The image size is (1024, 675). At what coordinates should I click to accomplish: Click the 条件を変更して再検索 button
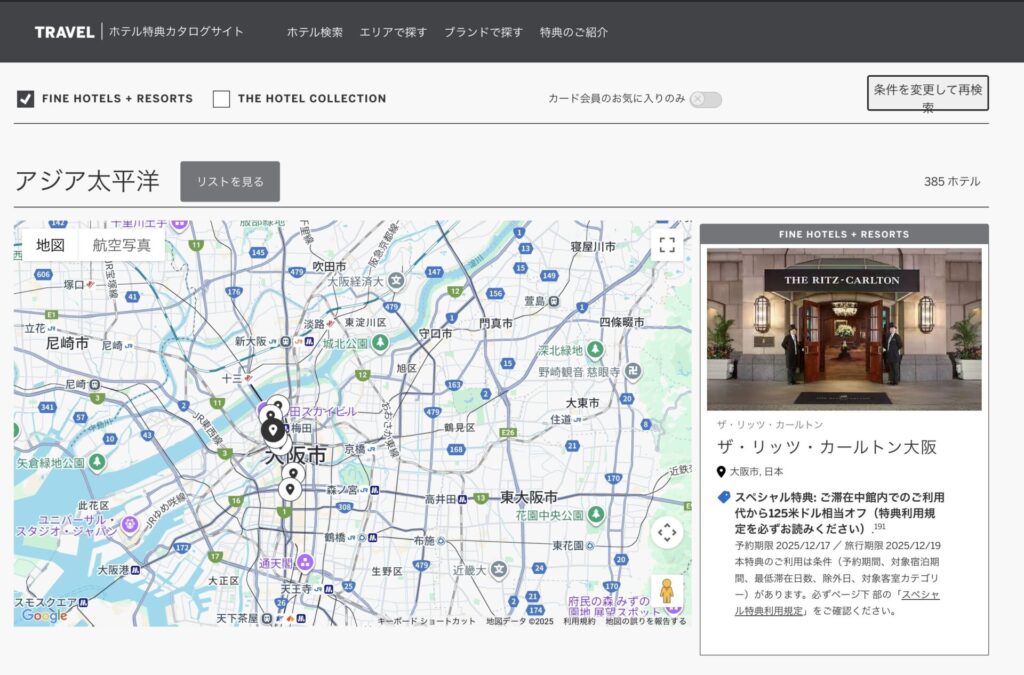(x=927, y=93)
